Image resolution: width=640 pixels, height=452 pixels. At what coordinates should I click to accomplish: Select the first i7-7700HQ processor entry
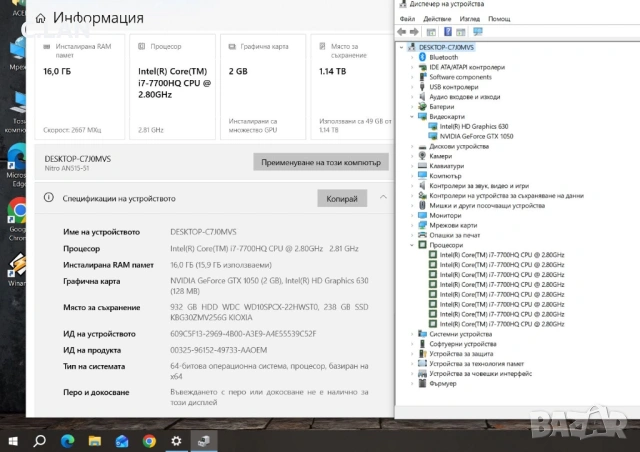point(502,255)
